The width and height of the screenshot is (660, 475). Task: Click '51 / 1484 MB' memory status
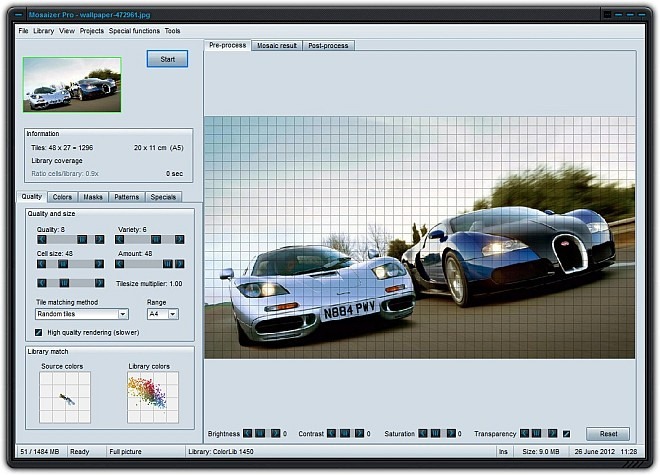(40, 451)
